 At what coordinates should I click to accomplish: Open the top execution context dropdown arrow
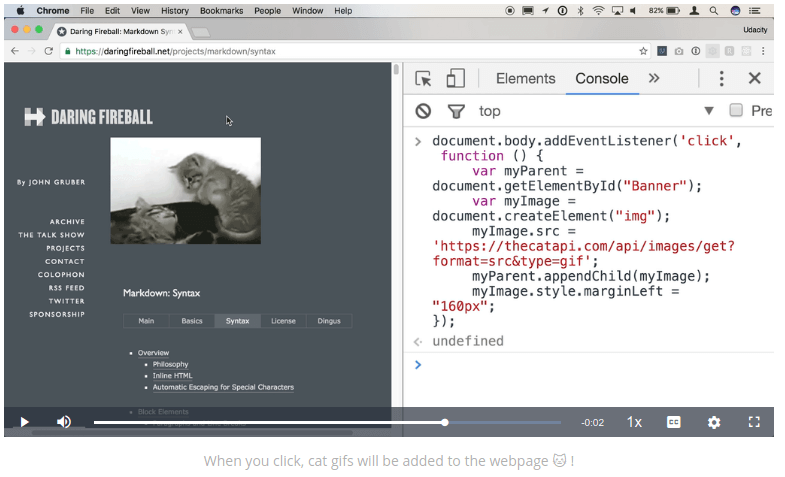(709, 111)
